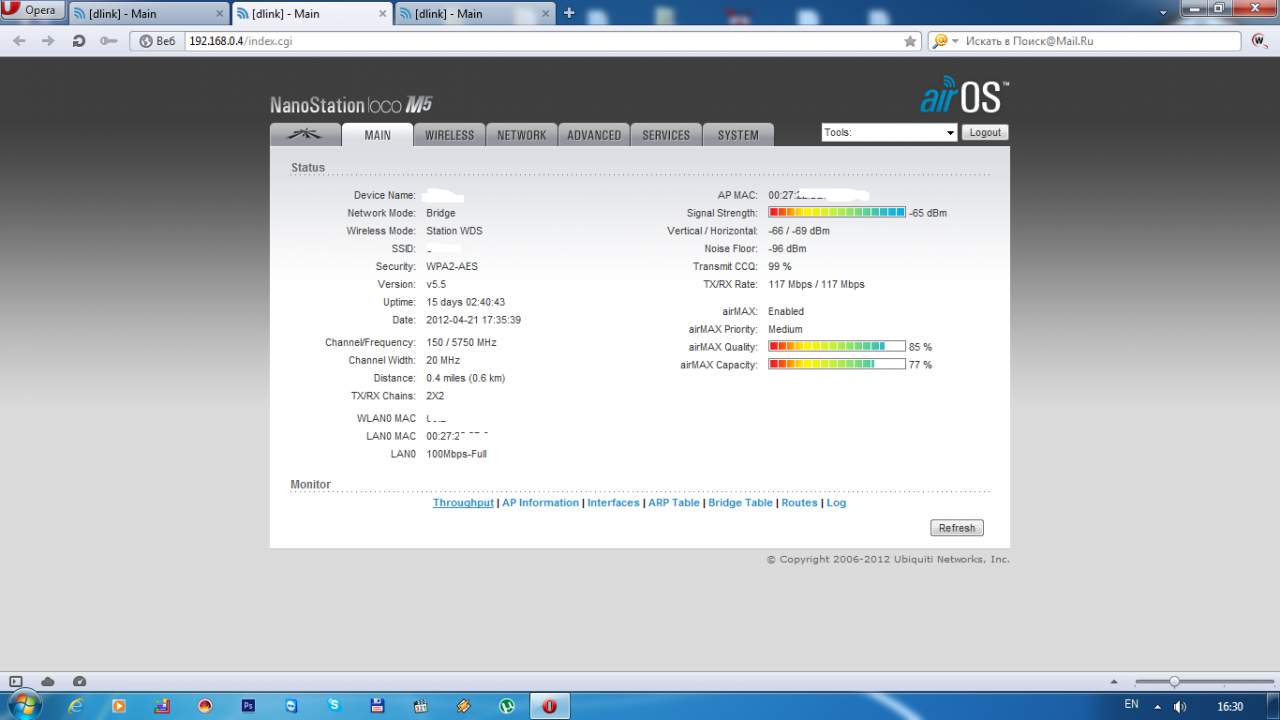This screenshot has height=720, width=1280.
Task: Click the EN language indicator in the tray
Action: 1131,705
